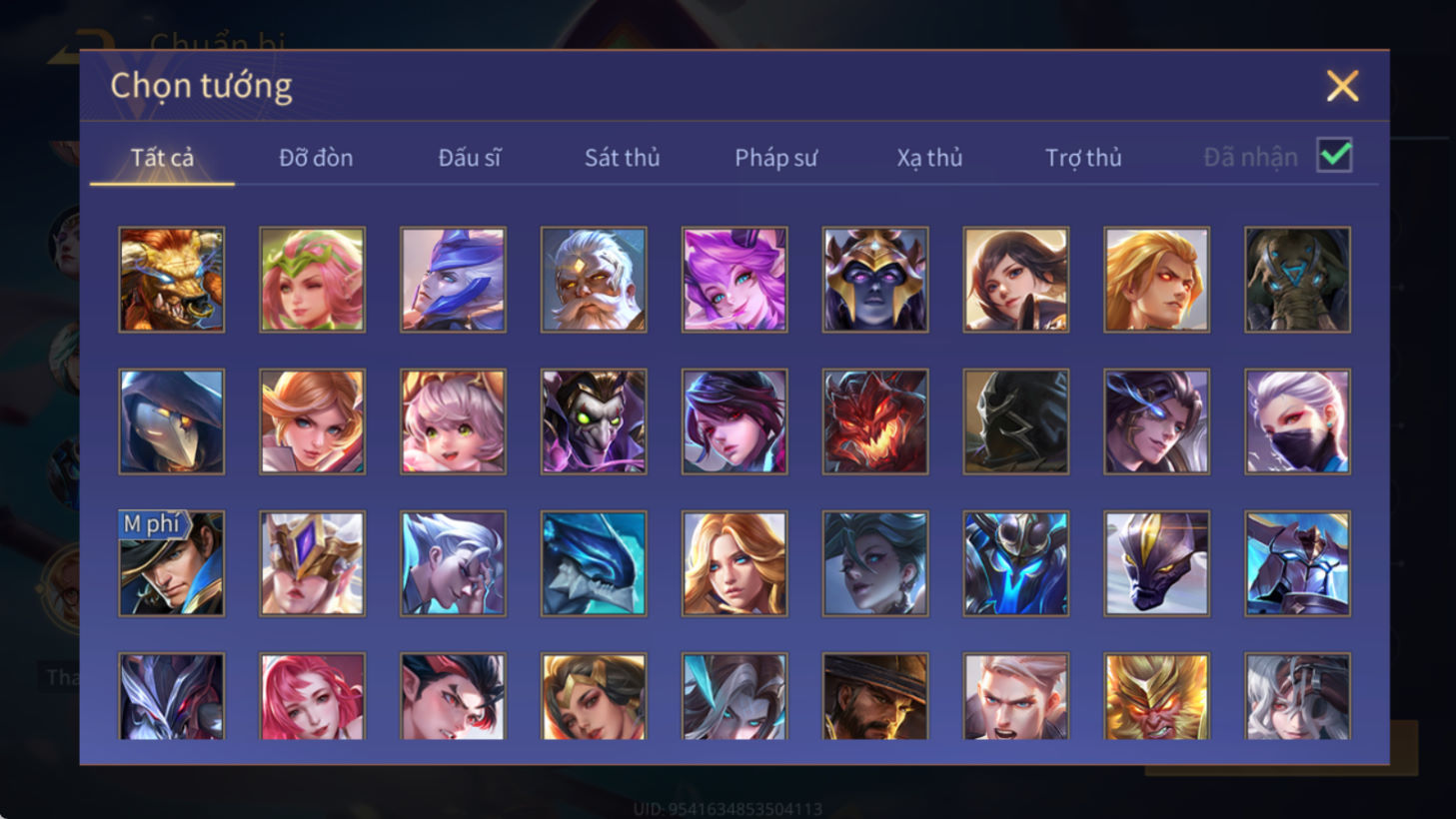Select the Tất cả tab
The image size is (1456, 819).
[162, 158]
